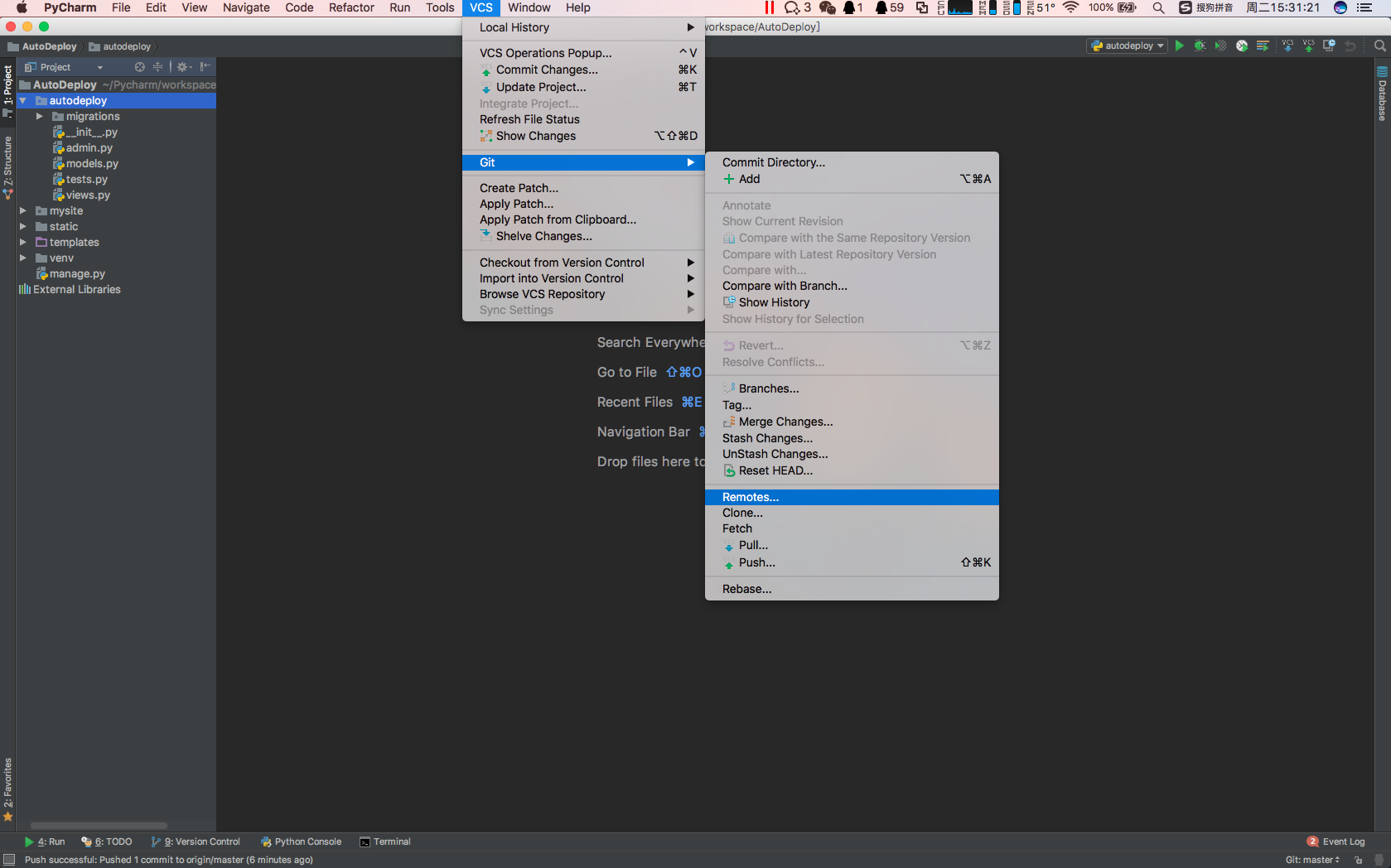
Task: Open the 4: Run tool window
Action: point(45,841)
